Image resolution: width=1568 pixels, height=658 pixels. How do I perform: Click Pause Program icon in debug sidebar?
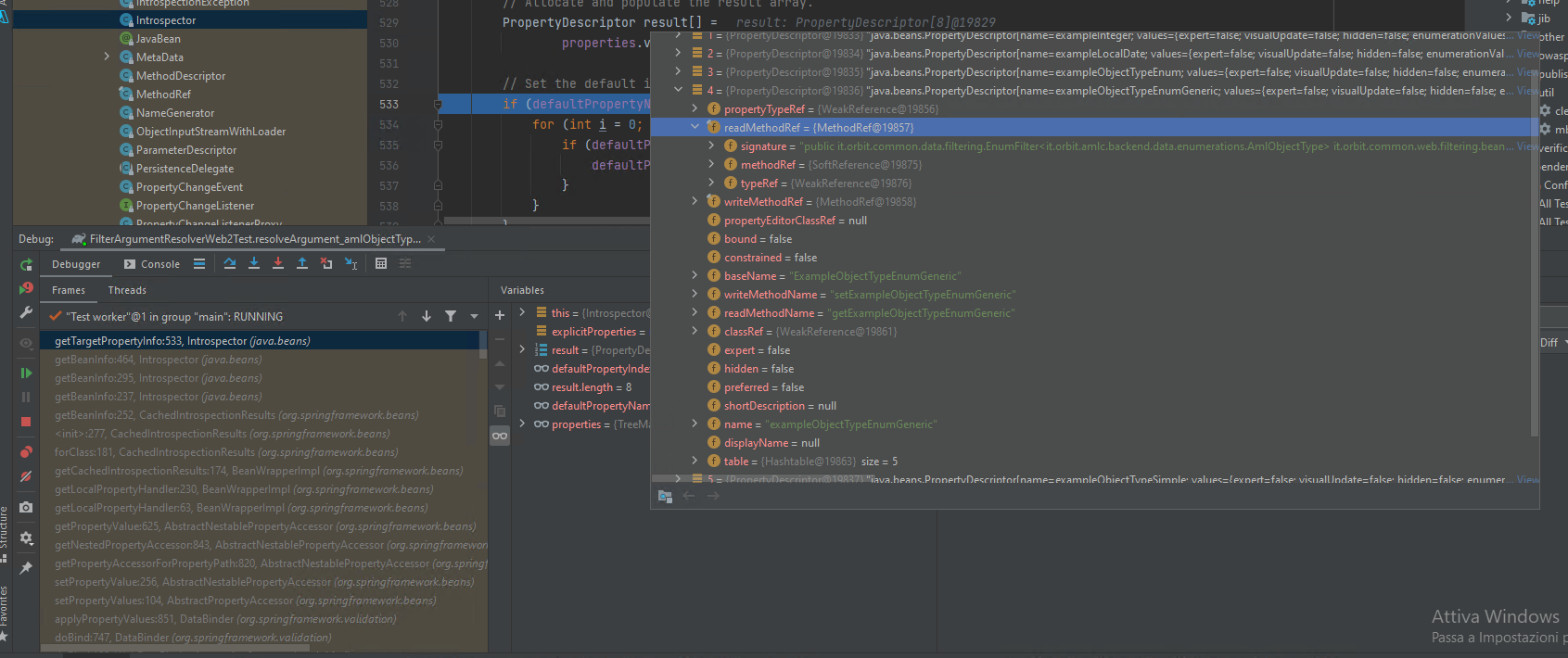click(26, 397)
